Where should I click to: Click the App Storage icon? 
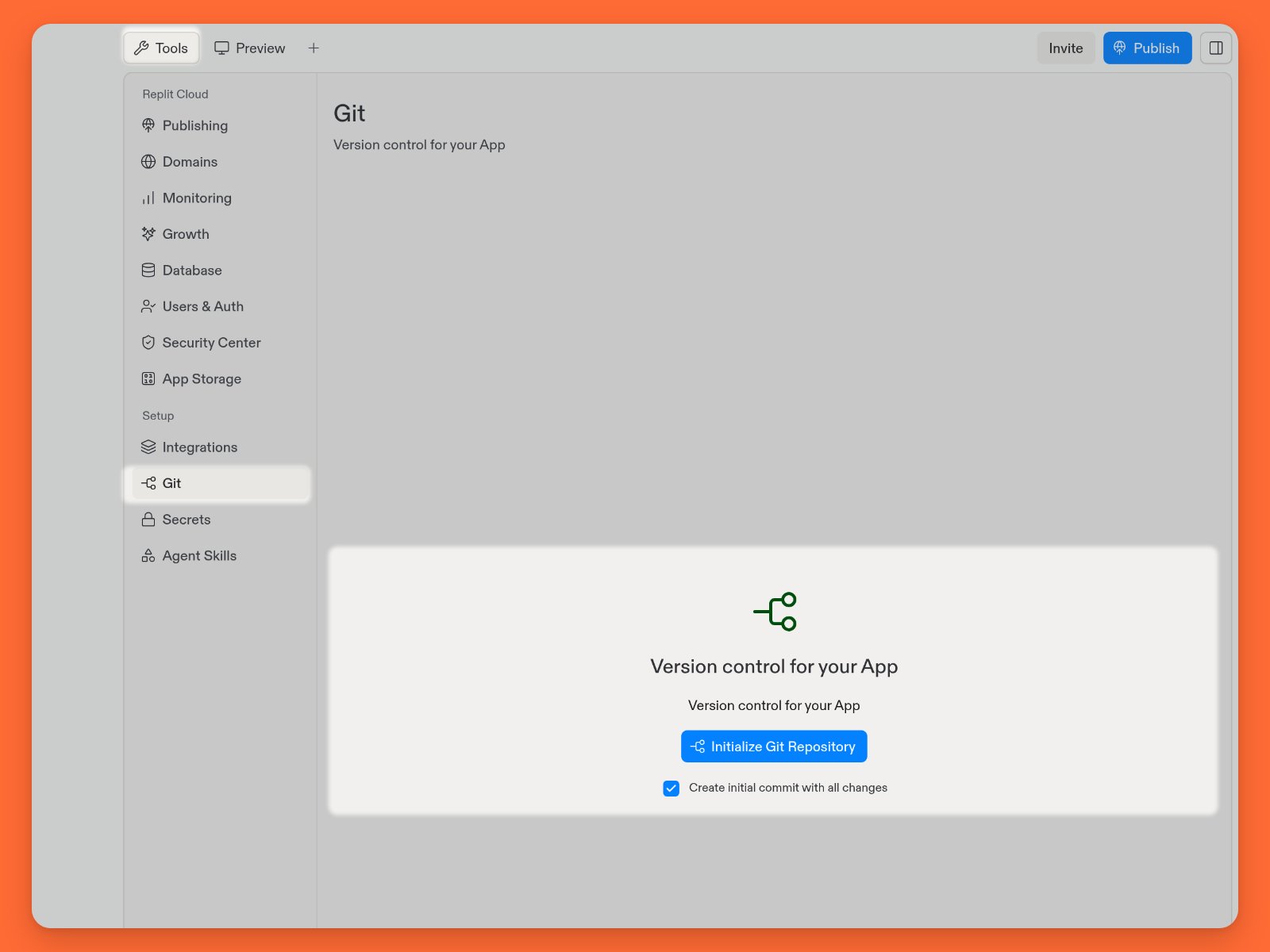(x=148, y=379)
